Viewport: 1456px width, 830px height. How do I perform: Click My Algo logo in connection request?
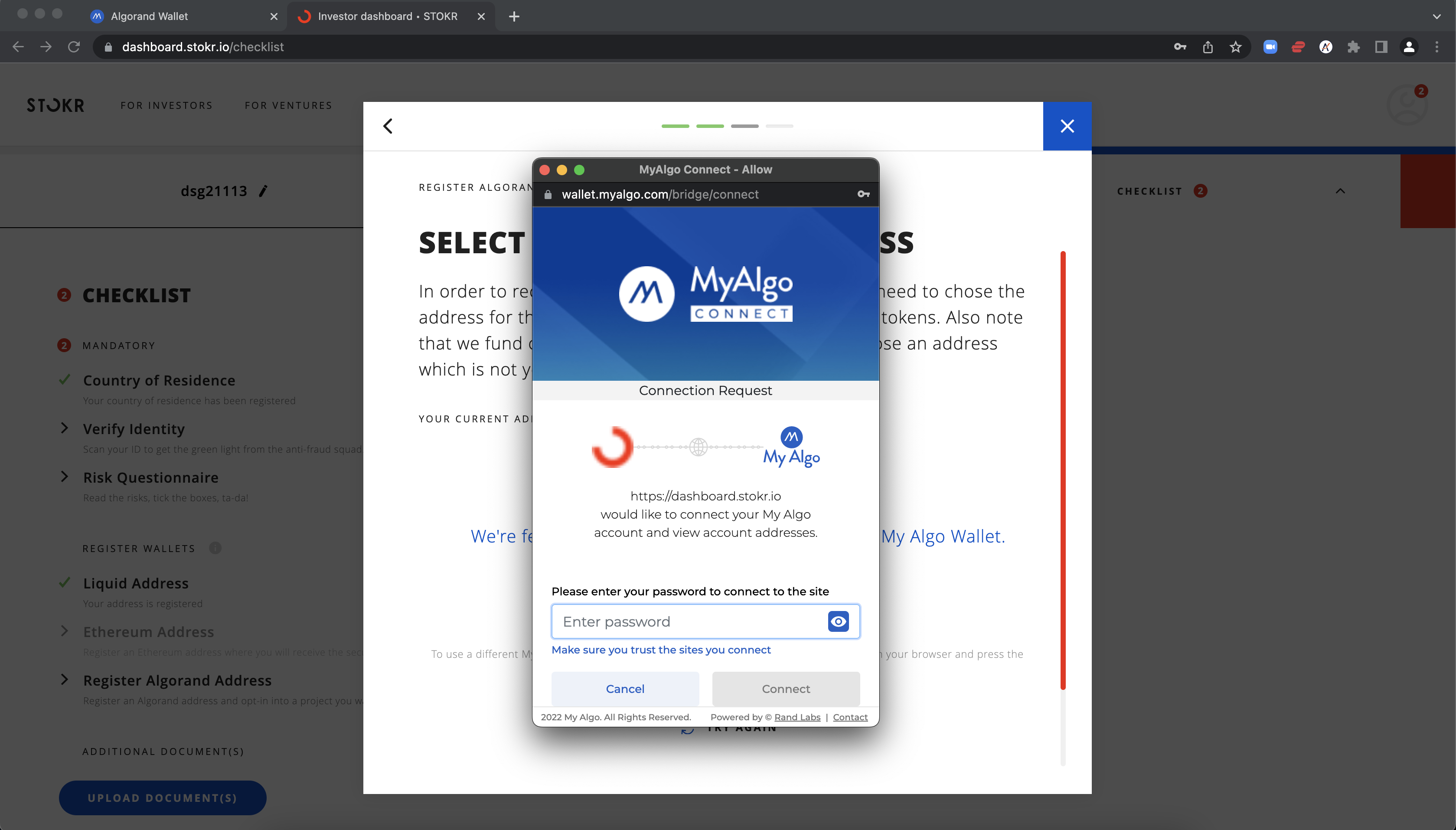(x=792, y=447)
